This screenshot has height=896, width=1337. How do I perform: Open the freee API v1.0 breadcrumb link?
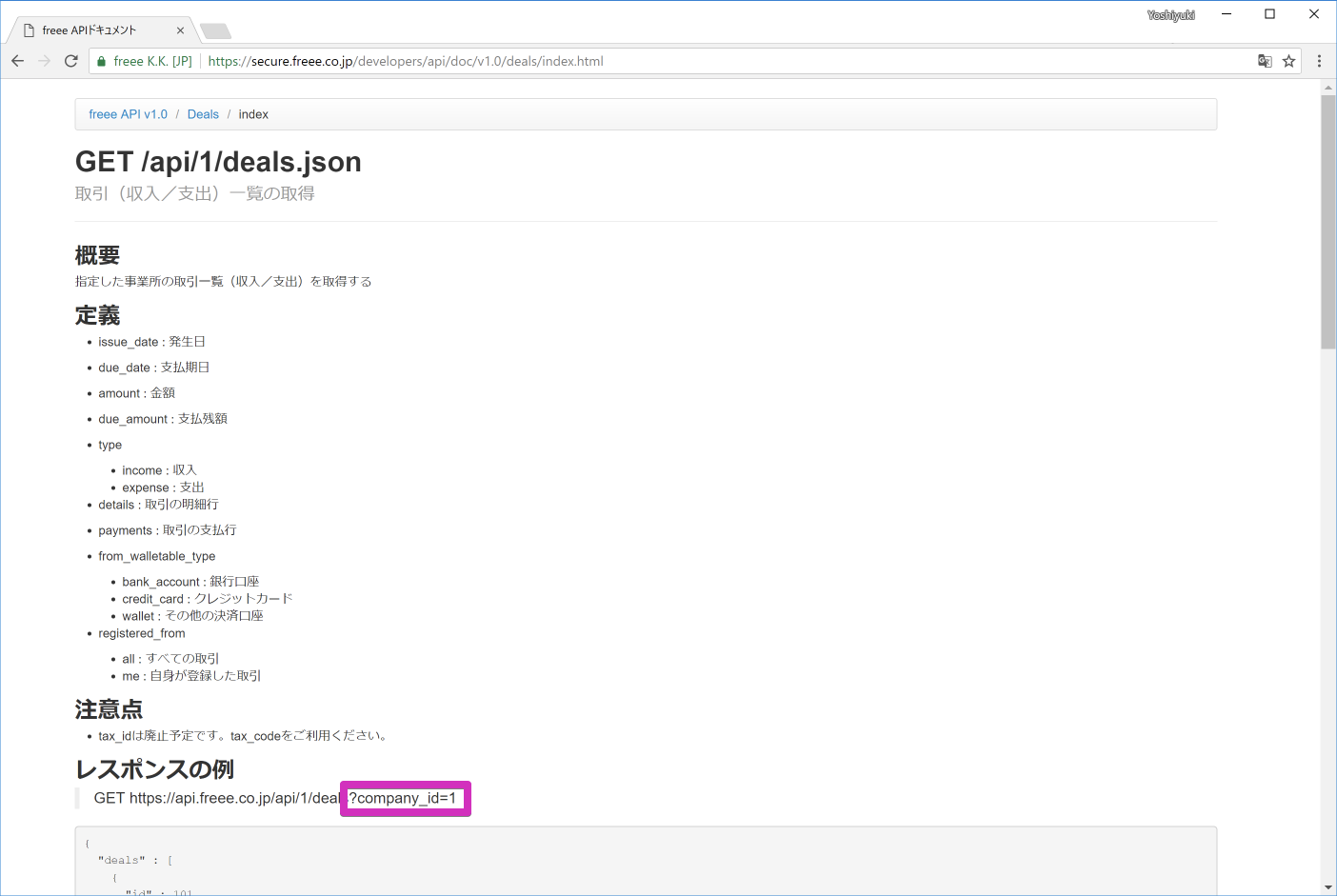[x=128, y=113]
